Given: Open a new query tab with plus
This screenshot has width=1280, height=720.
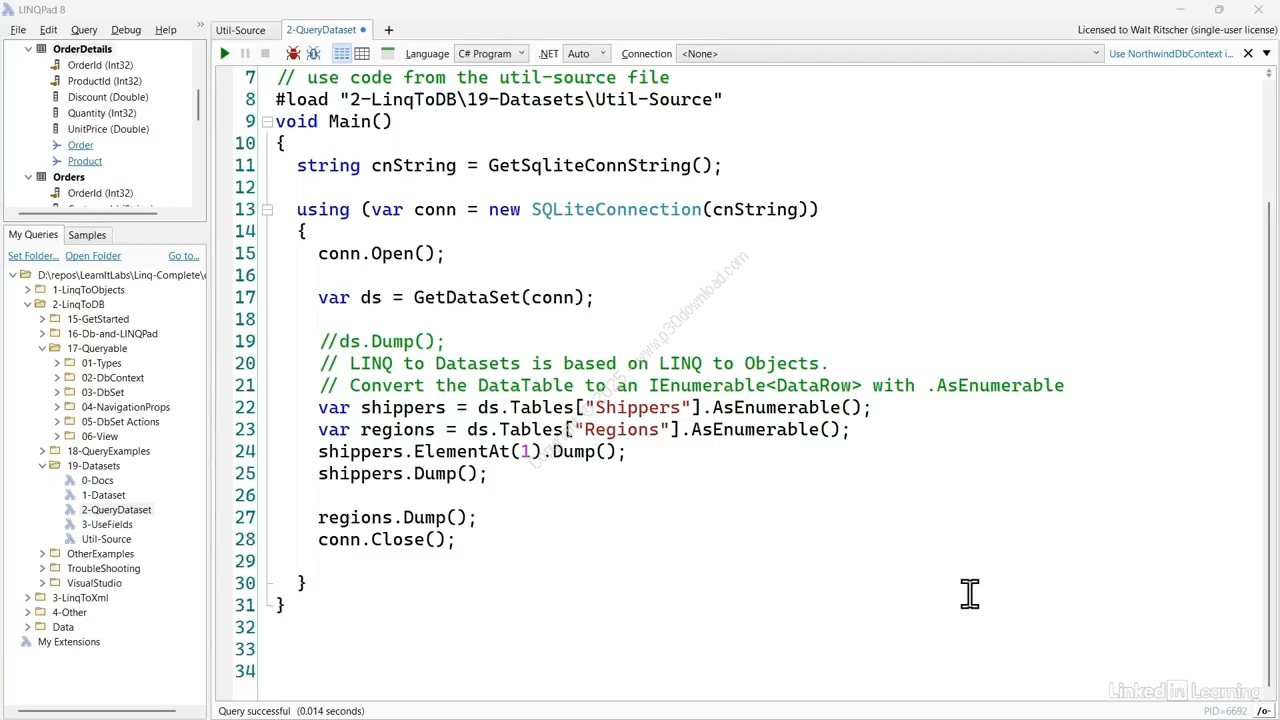Looking at the screenshot, I should 389,30.
